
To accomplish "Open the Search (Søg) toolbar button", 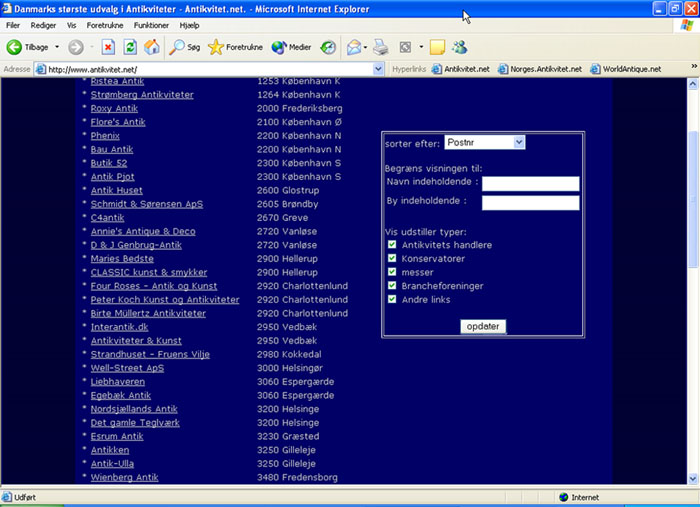I will pyautogui.click(x=184, y=47).
